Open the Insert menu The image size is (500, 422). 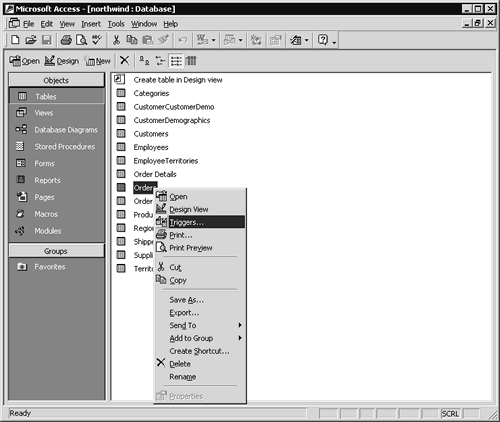91,24
